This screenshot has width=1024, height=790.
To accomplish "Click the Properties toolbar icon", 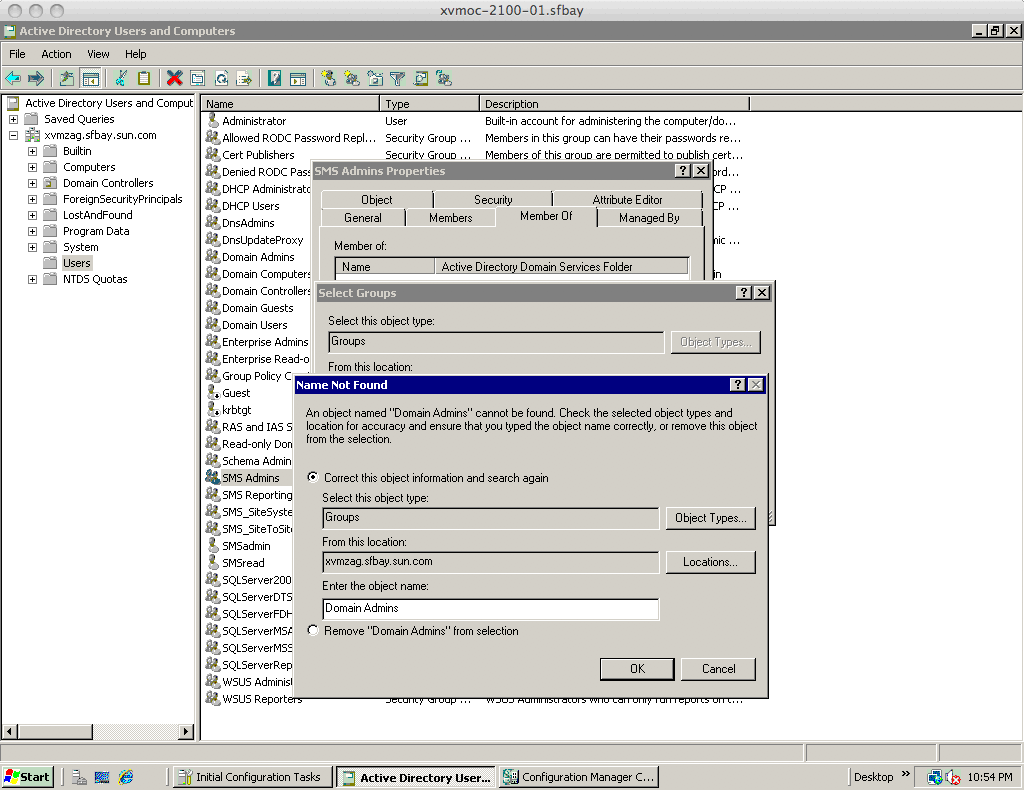I will [197, 79].
